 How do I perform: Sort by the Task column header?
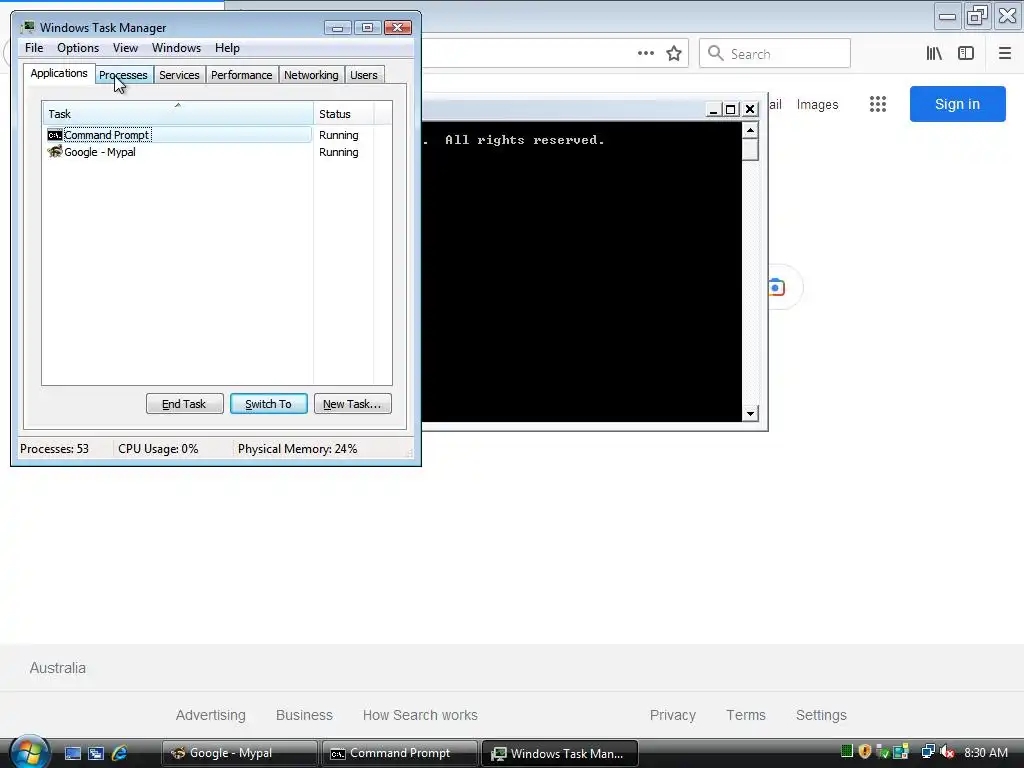pos(178,114)
